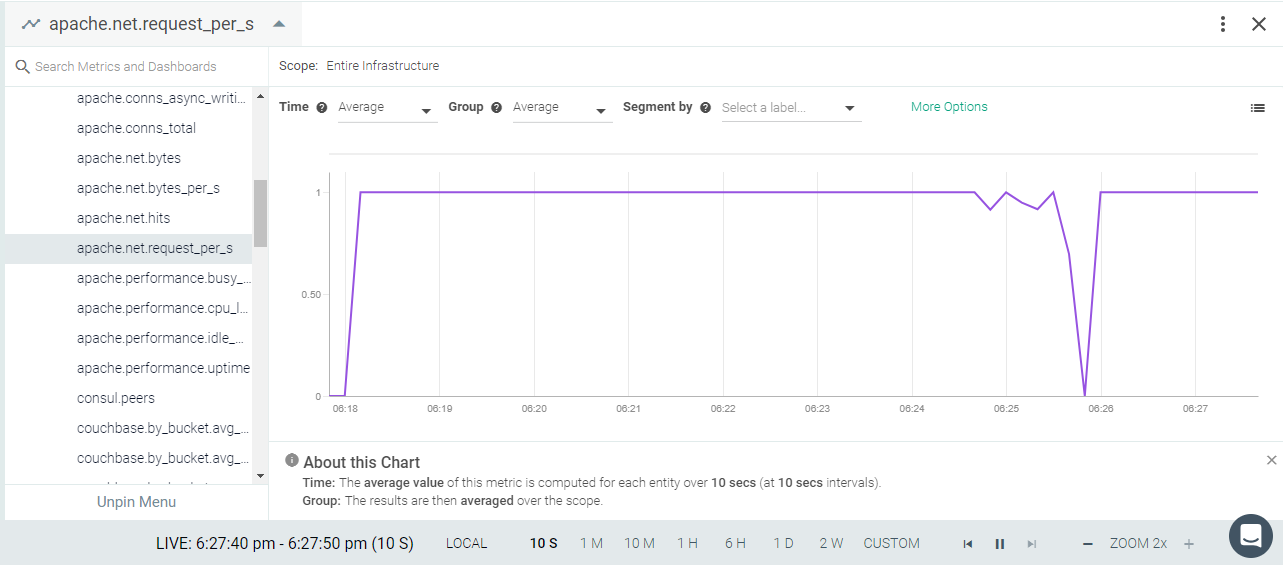Image resolution: width=1283 pixels, height=565 pixels.
Task: Open the three-dot more options menu
Action: click(x=1223, y=24)
